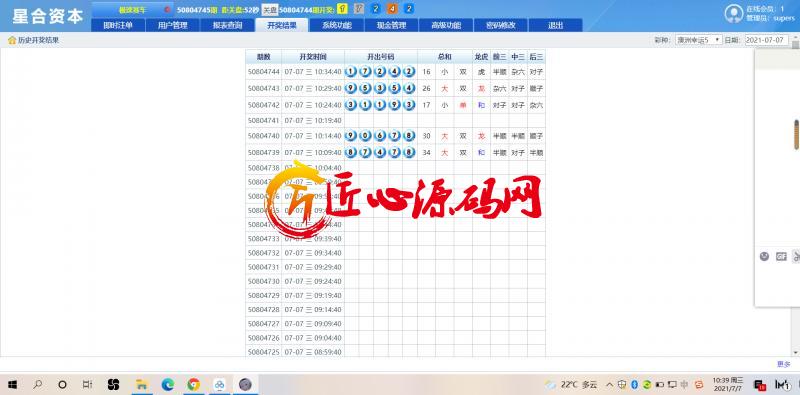800x395 pixels.
Task: Click the Windows Start button
Action: coord(13,384)
